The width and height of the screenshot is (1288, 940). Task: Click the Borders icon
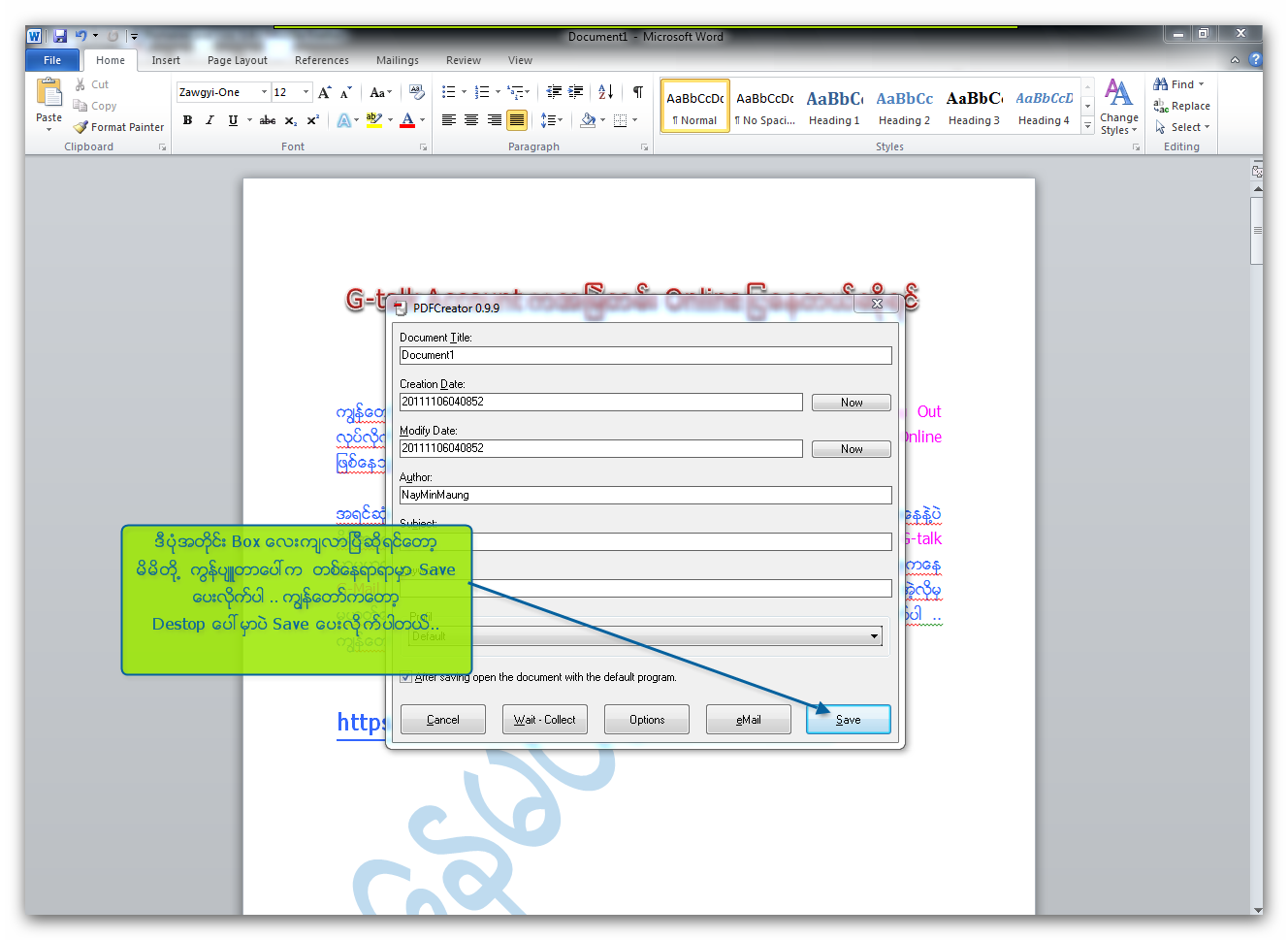pos(621,120)
